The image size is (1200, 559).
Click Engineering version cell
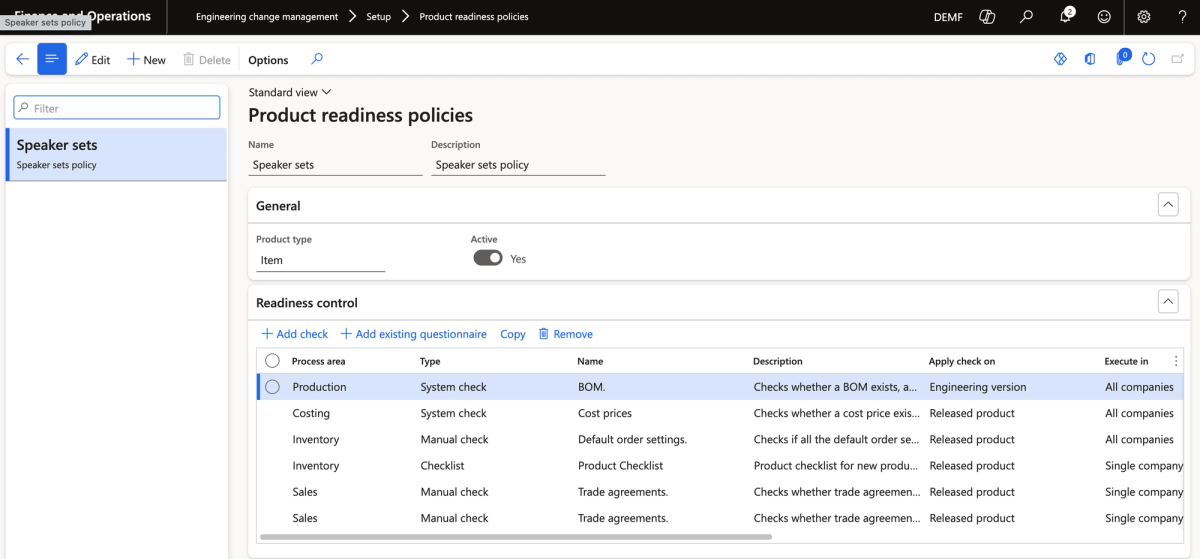point(978,387)
